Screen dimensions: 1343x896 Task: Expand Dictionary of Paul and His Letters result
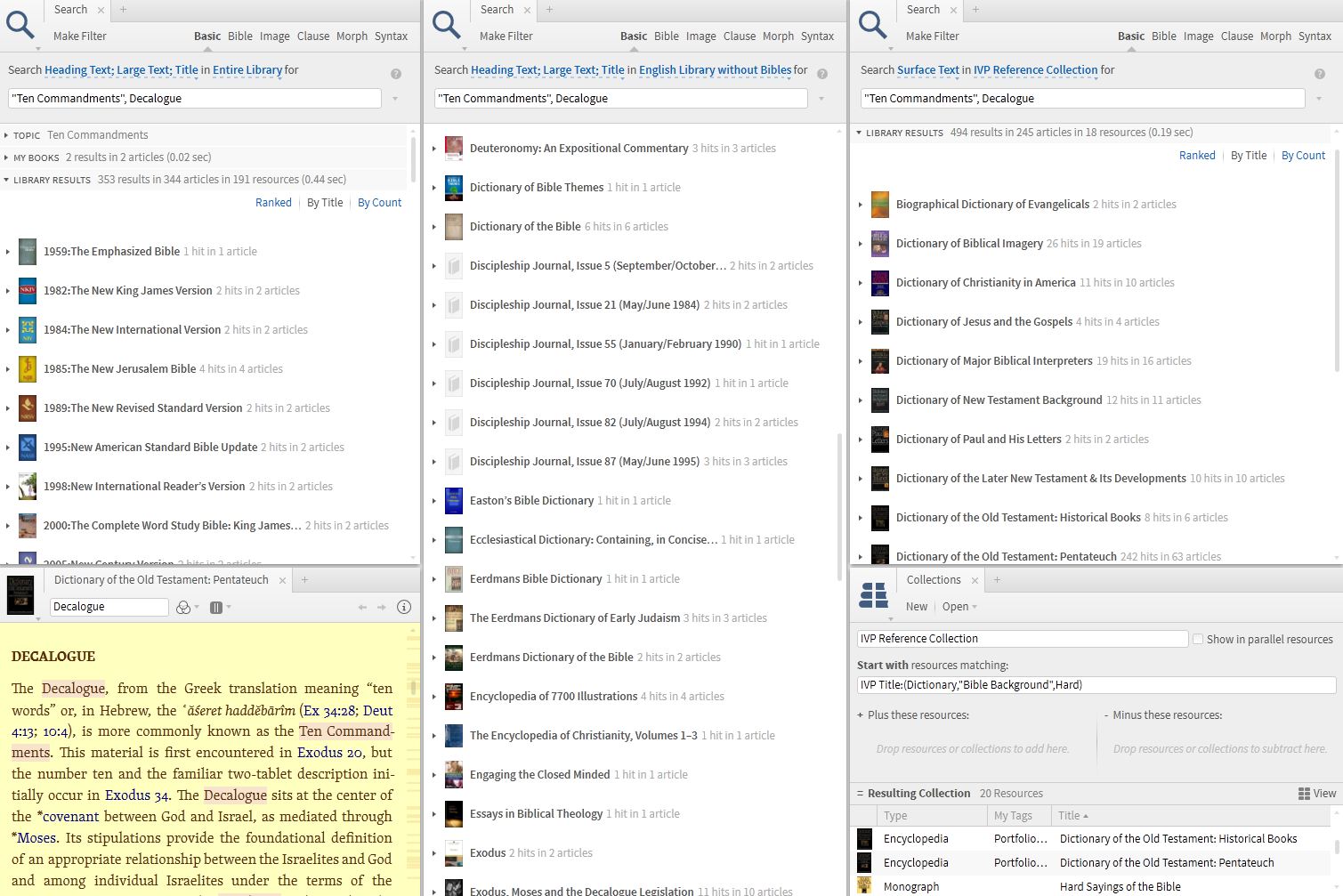(x=861, y=440)
